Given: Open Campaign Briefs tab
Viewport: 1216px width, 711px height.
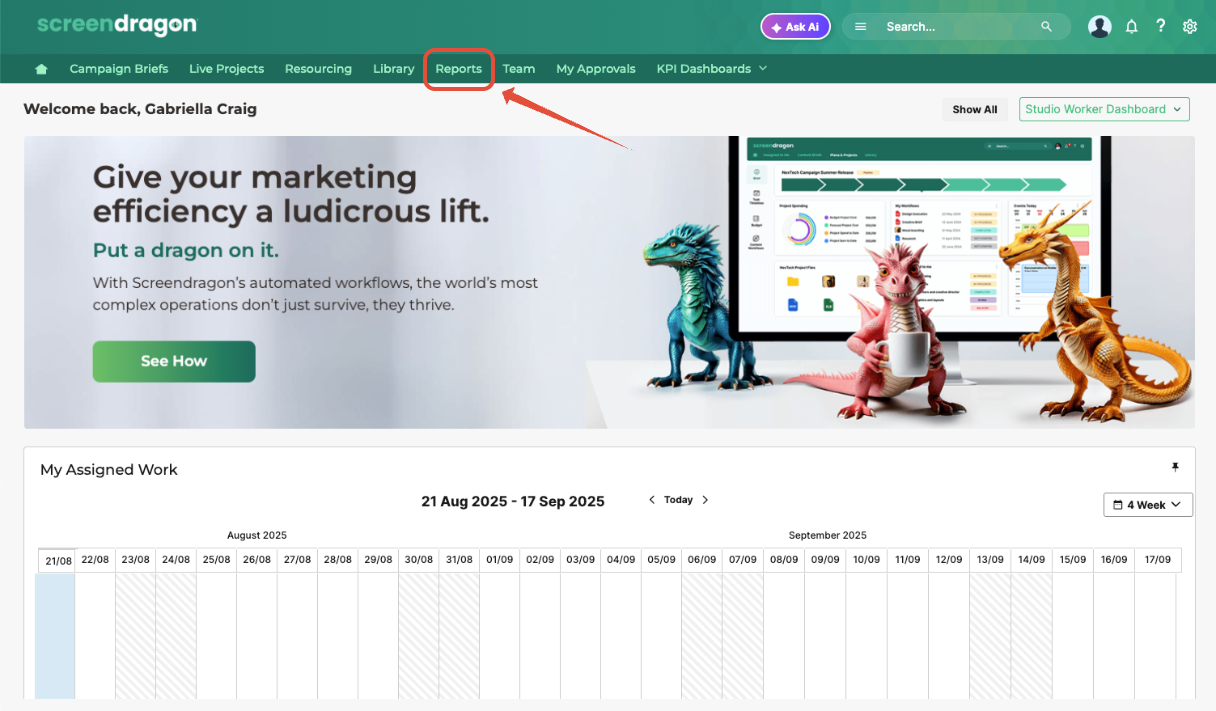Looking at the screenshot, I should [119, 69].
